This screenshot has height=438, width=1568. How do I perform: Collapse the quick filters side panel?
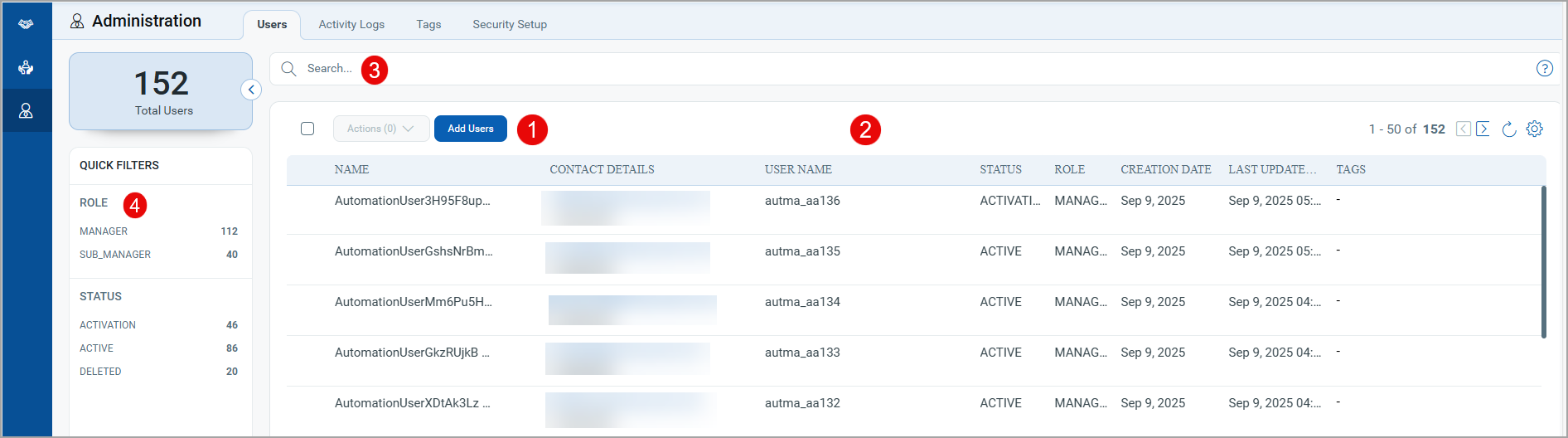[251, 90]
